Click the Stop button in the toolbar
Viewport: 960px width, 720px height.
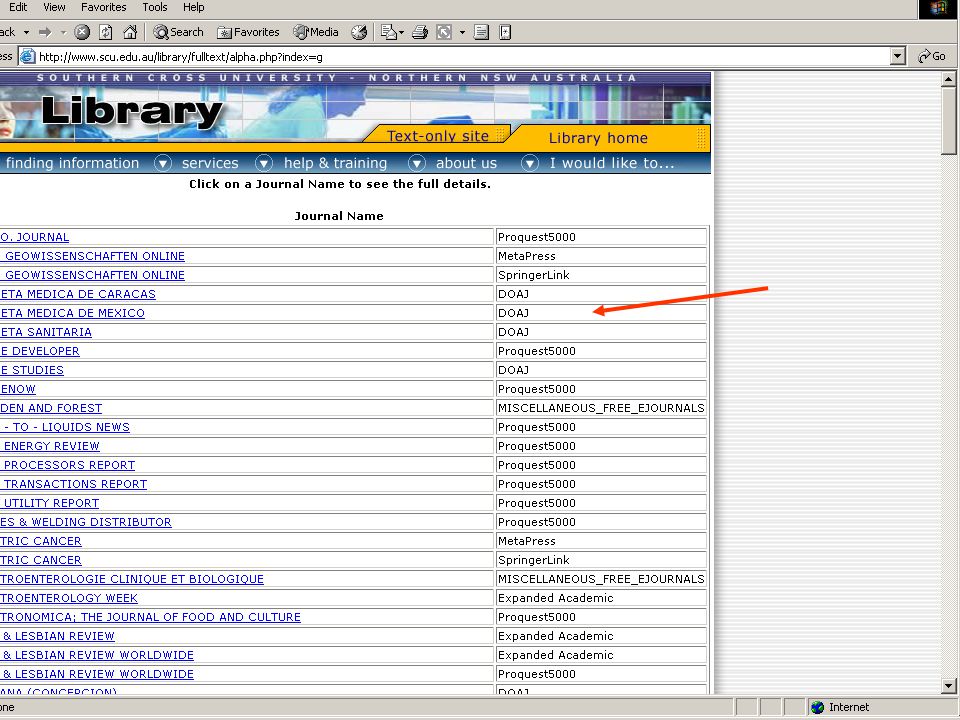(x=82, y=32)
